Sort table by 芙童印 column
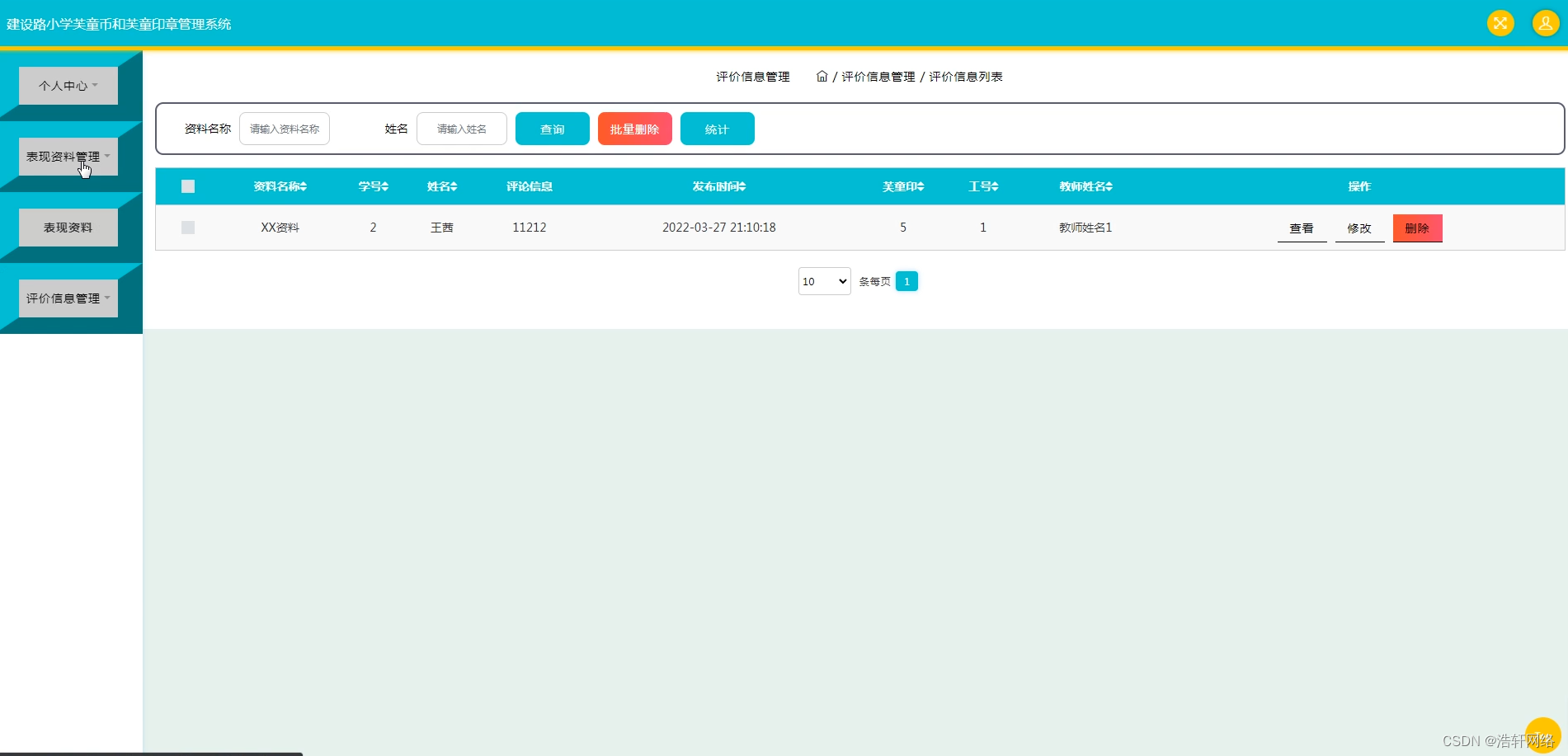Viewport: 1568px width, 756px height. [903, 186]
